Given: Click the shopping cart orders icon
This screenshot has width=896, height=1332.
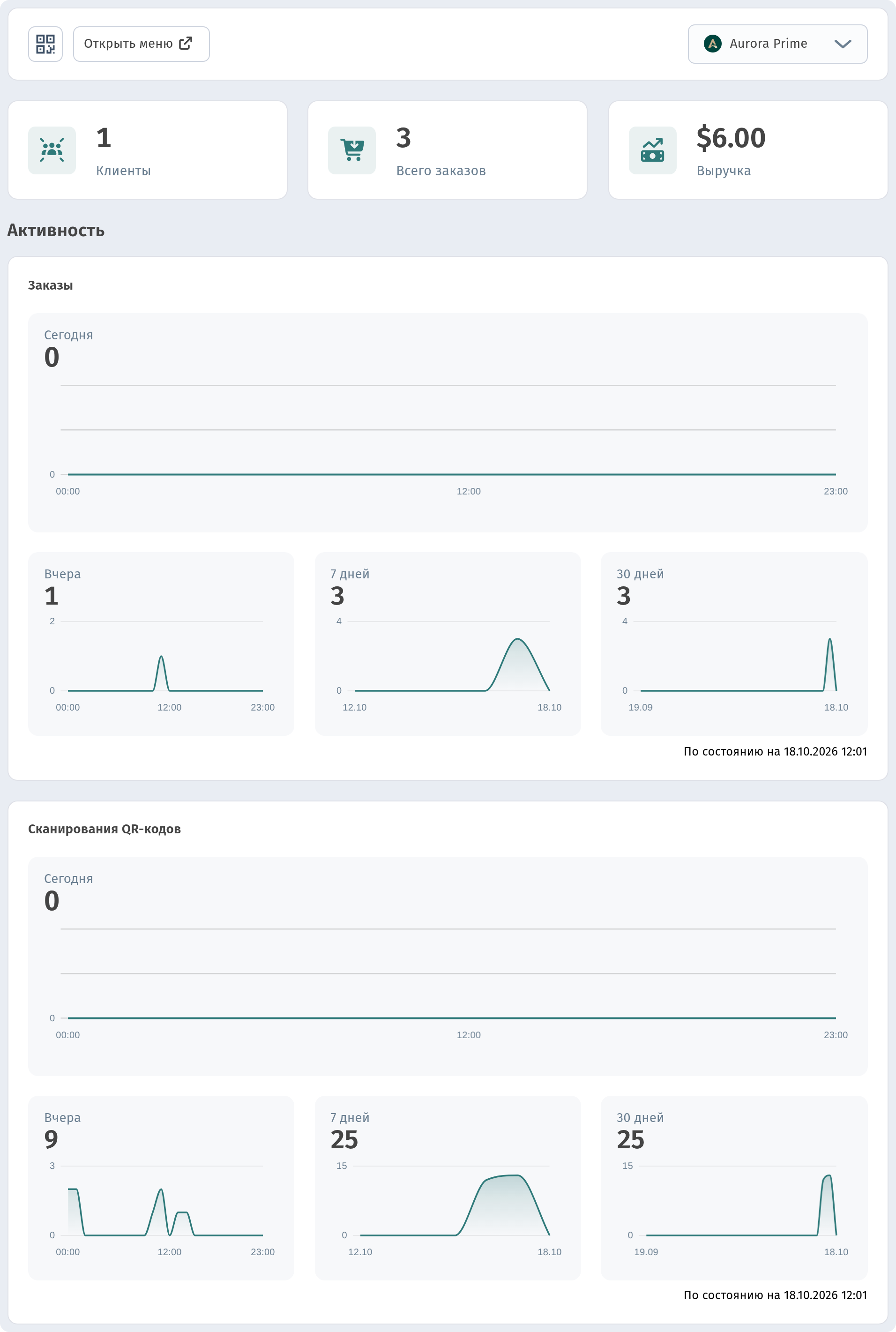Looking at the screenshot, I should click(352, 150).
